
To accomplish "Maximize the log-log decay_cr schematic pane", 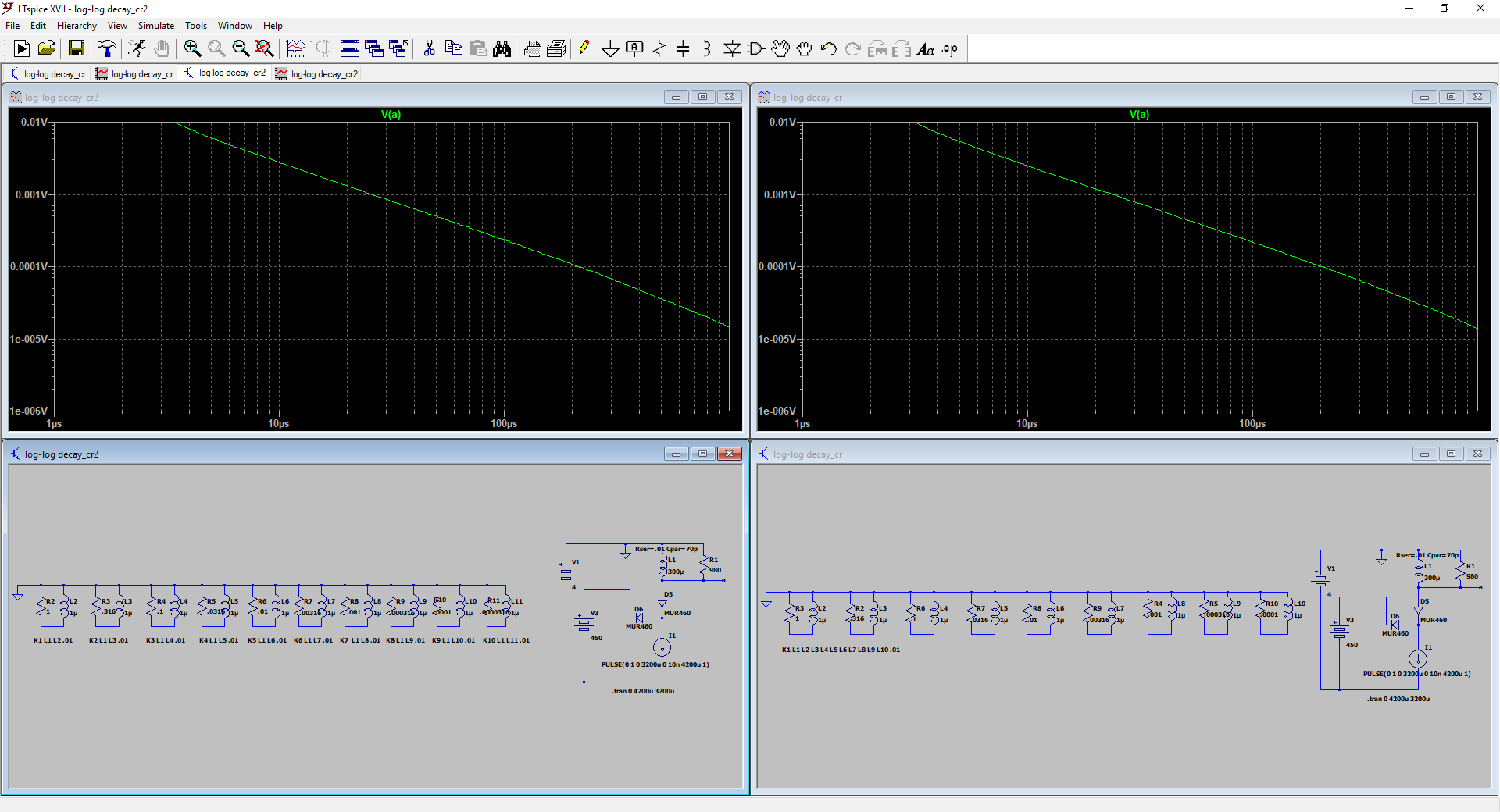I will click(x=1451, y=454).
